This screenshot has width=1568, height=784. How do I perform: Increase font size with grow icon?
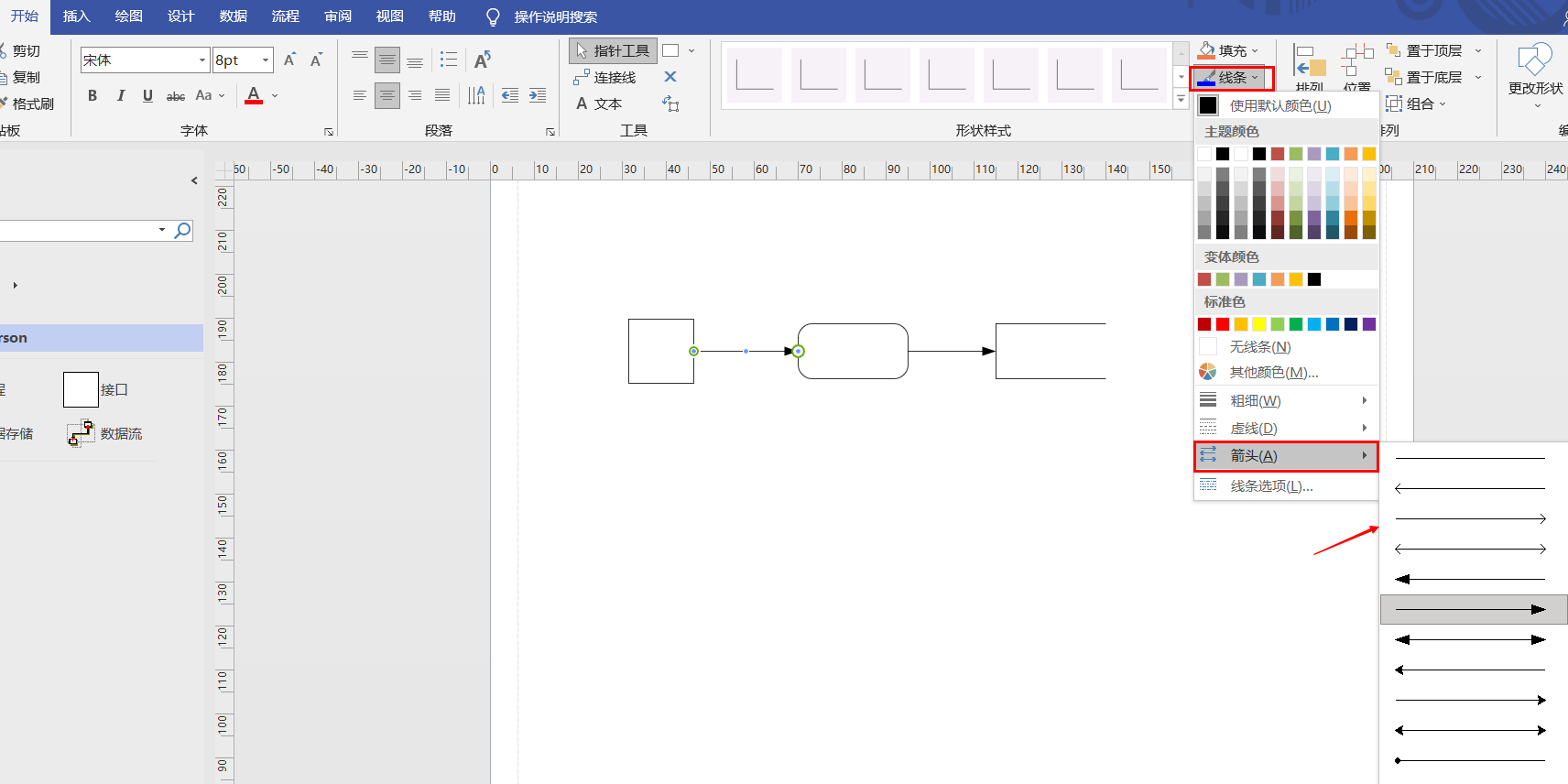(x=289, y=60)
